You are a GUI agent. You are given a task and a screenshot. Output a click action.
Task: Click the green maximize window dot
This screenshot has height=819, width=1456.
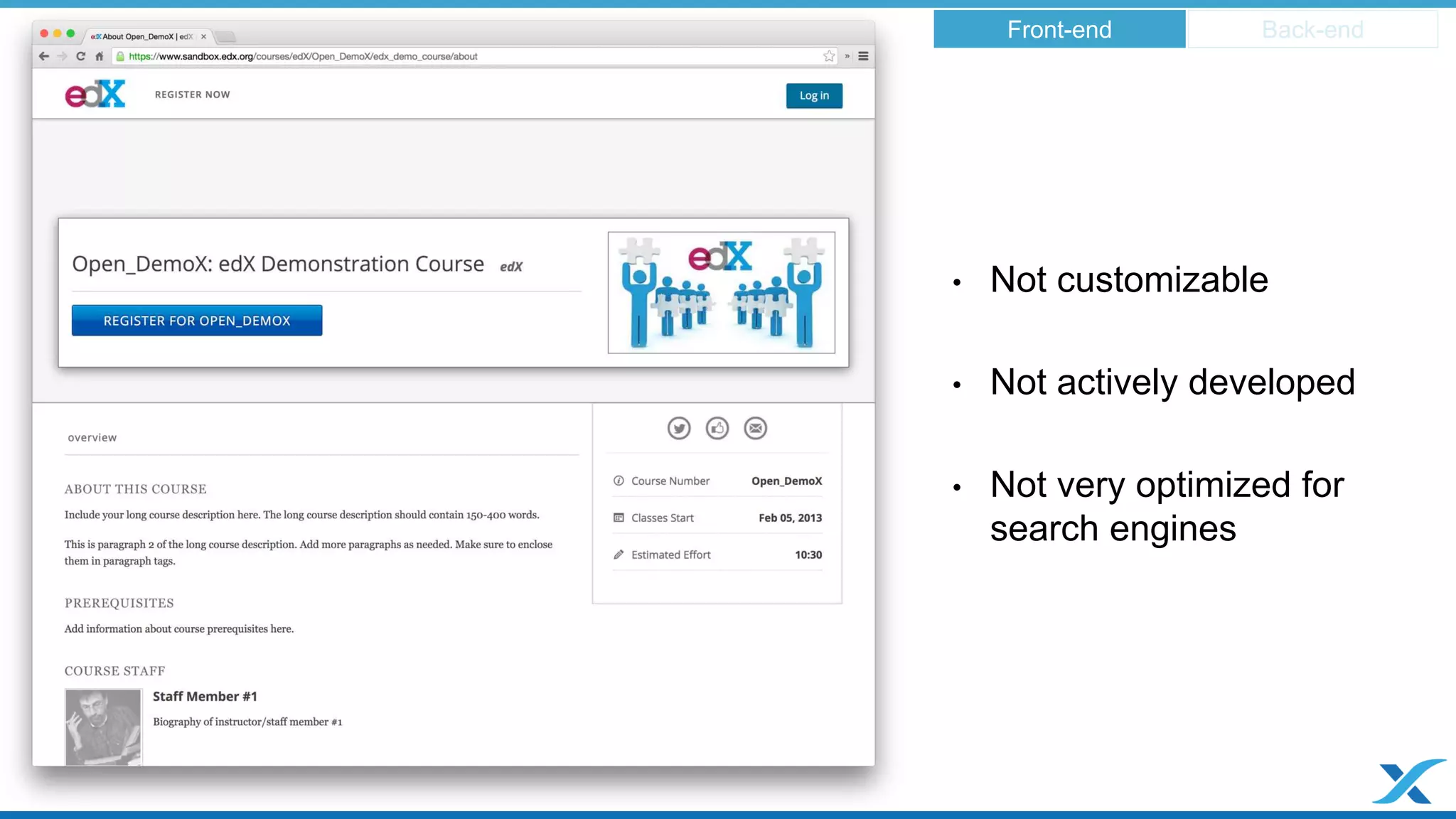click(x=70, y=33)
